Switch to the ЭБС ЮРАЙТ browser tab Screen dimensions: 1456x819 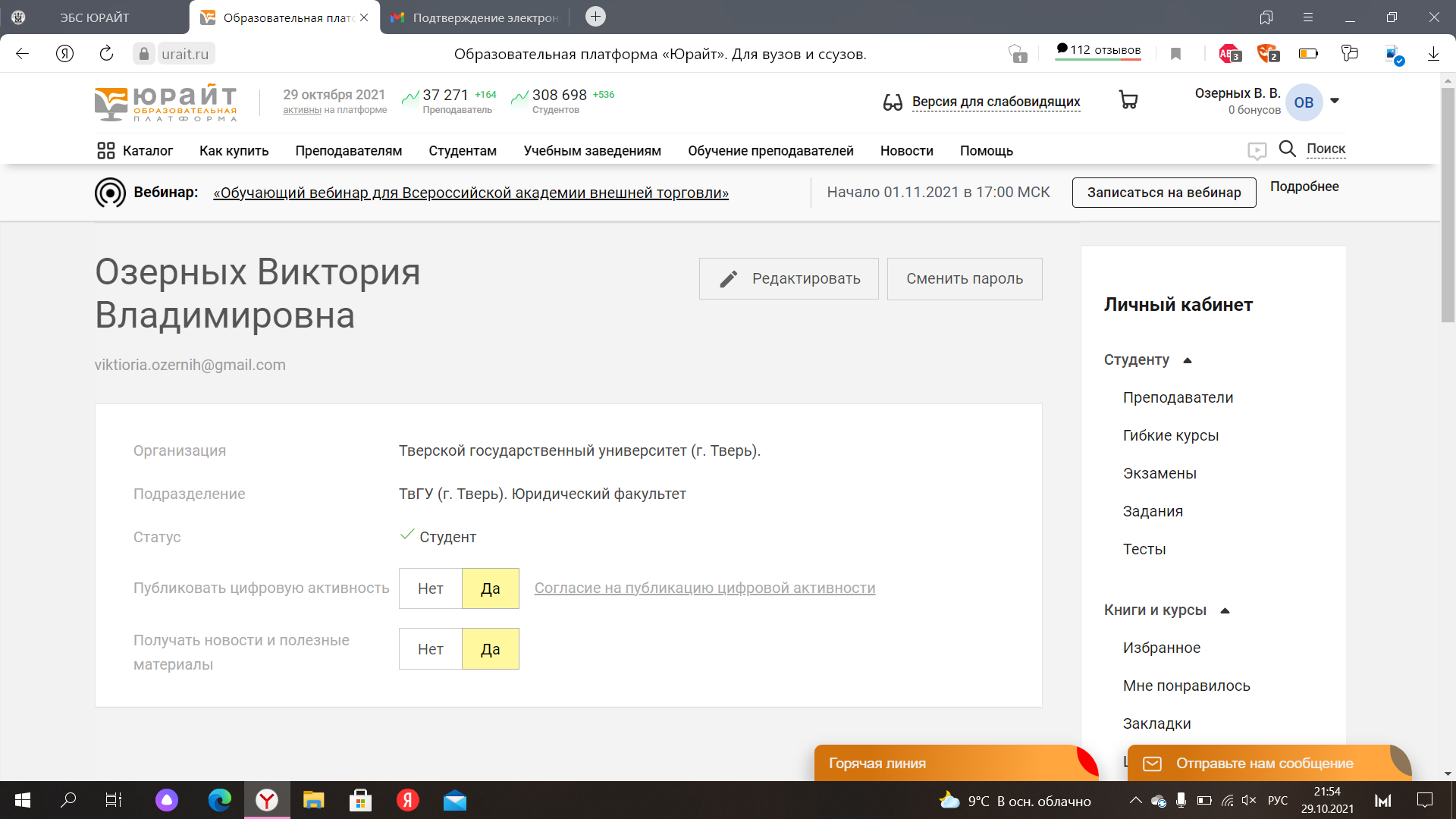click(x=95, y=17)
